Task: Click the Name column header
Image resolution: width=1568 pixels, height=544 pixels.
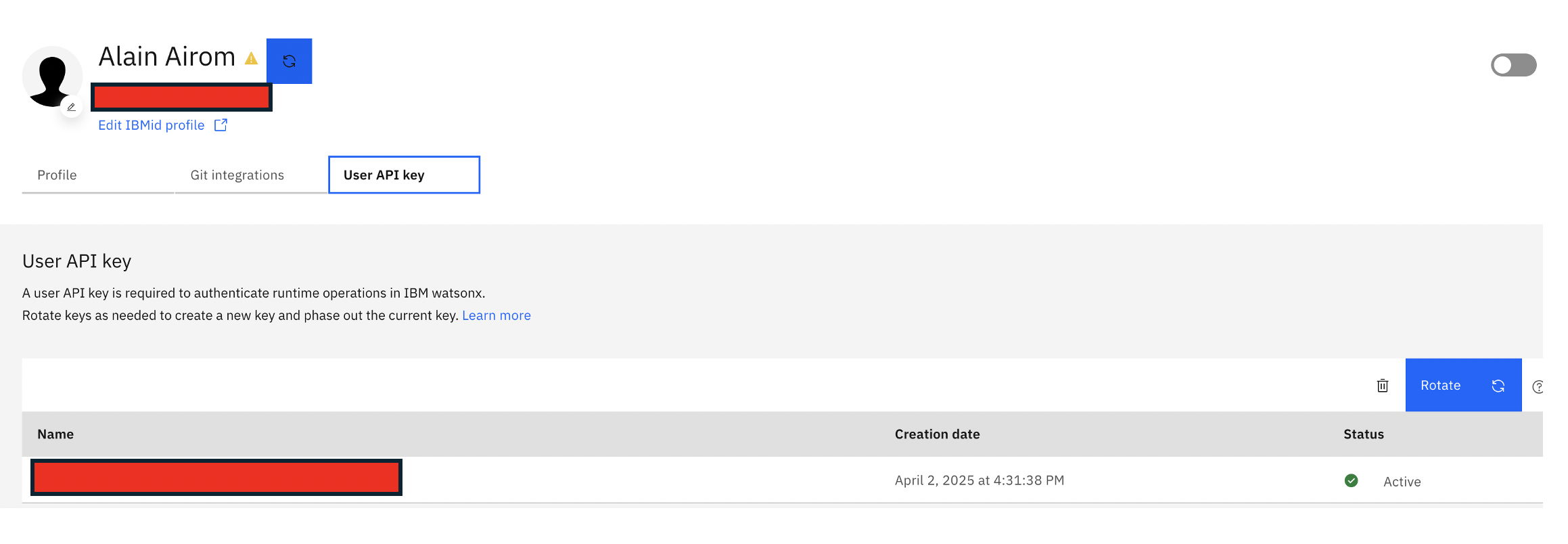Action: tap(55, 434)
